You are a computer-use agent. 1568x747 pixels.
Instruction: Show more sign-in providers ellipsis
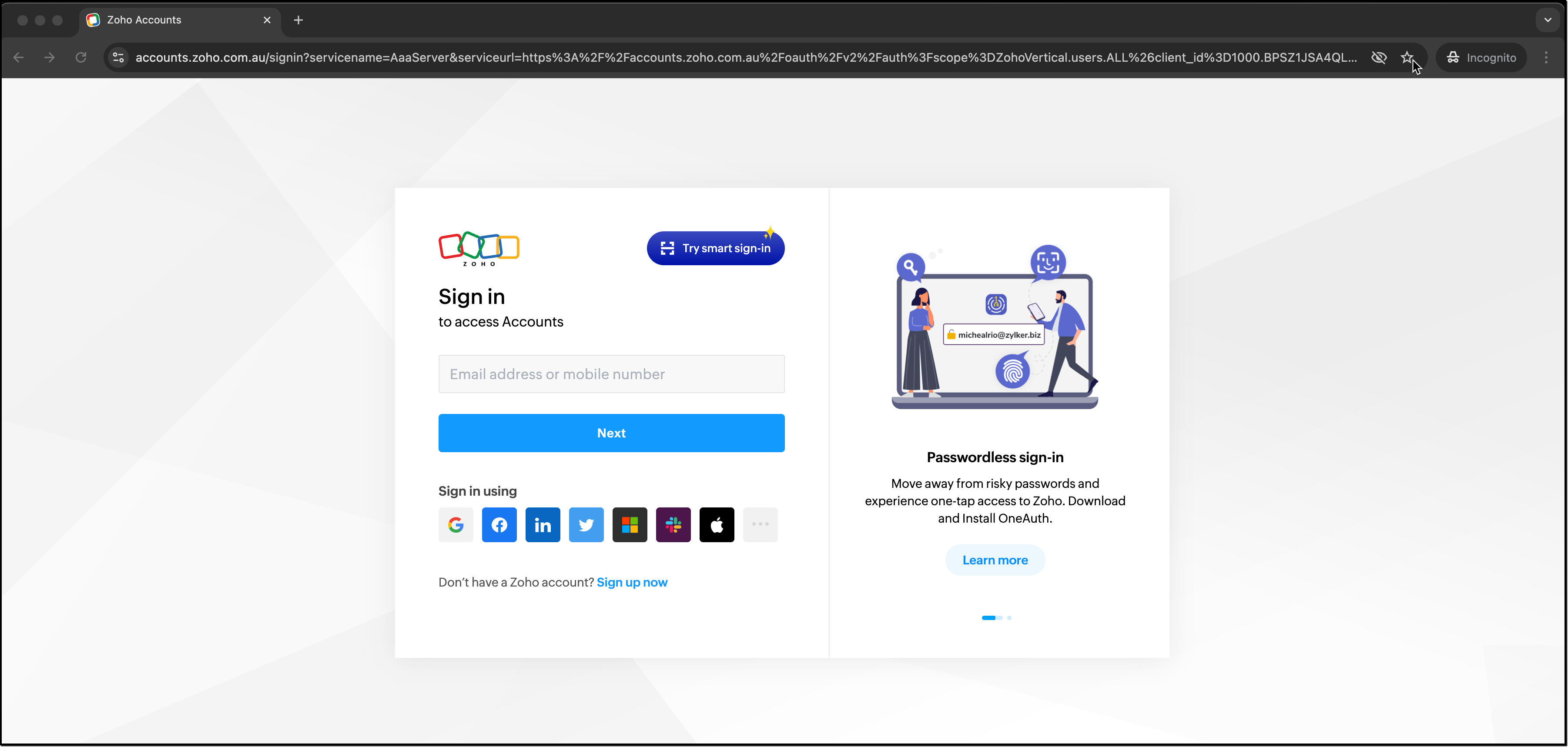pyautogui.click(x=760, y=524)
